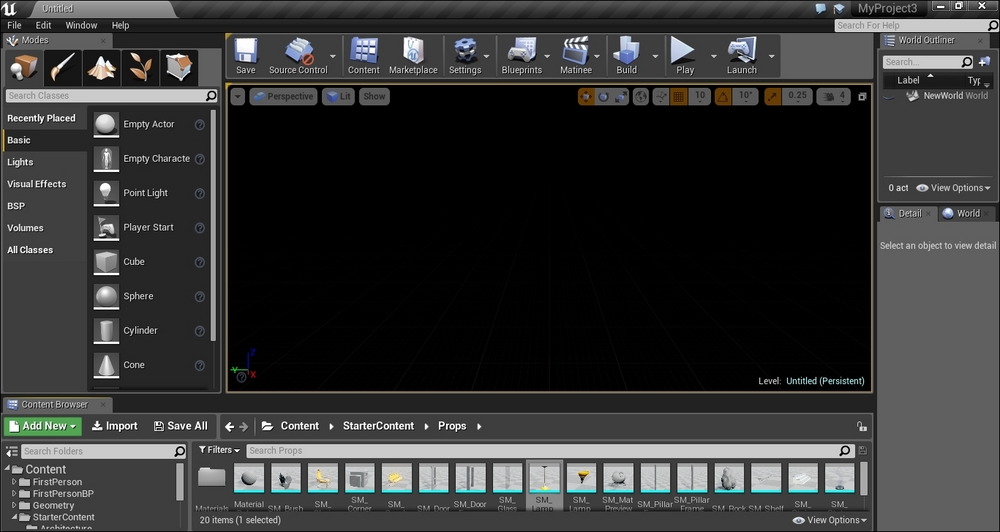The width and height of the screenshot is (1000, 532).
Task: Click the green Add New button
Action: tap(43, 426)
